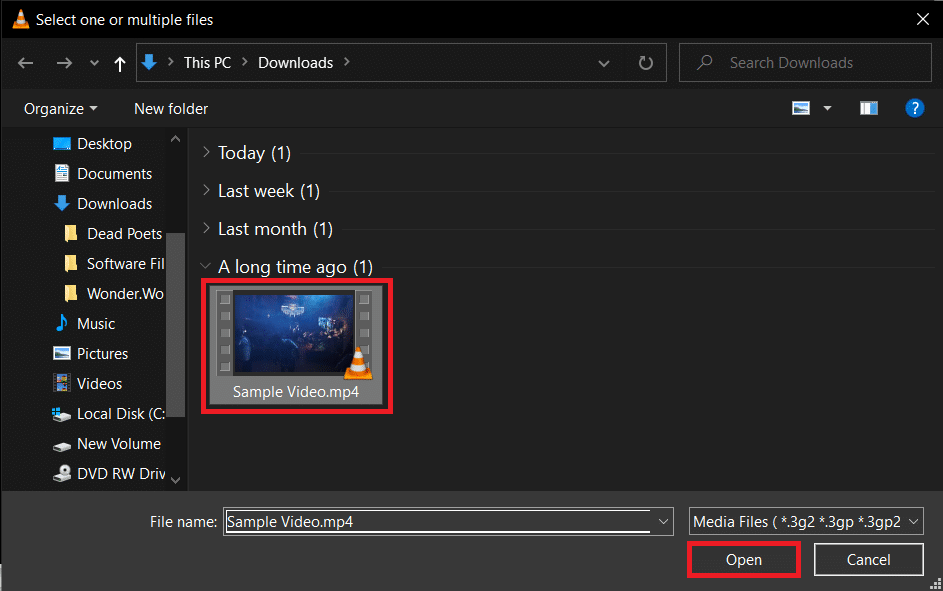Navigate to This PC via breadcrumb

(207, 62)
